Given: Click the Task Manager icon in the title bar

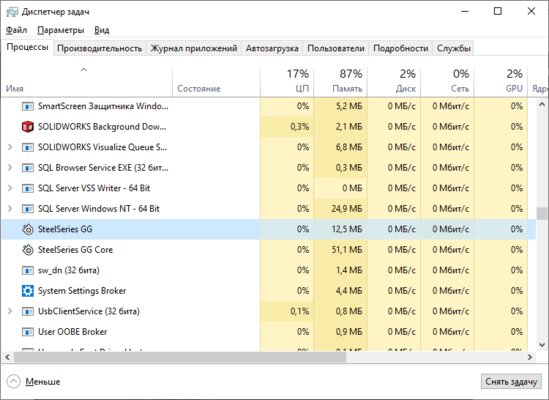Looking at the screenshot, I should (x=12, y=12).
